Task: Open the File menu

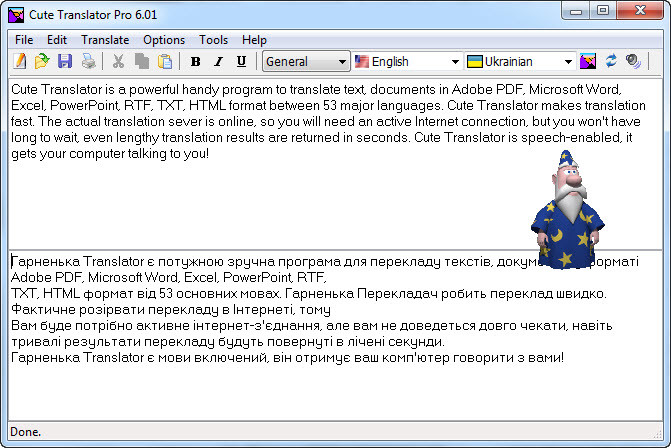Action: coord(24,40)
